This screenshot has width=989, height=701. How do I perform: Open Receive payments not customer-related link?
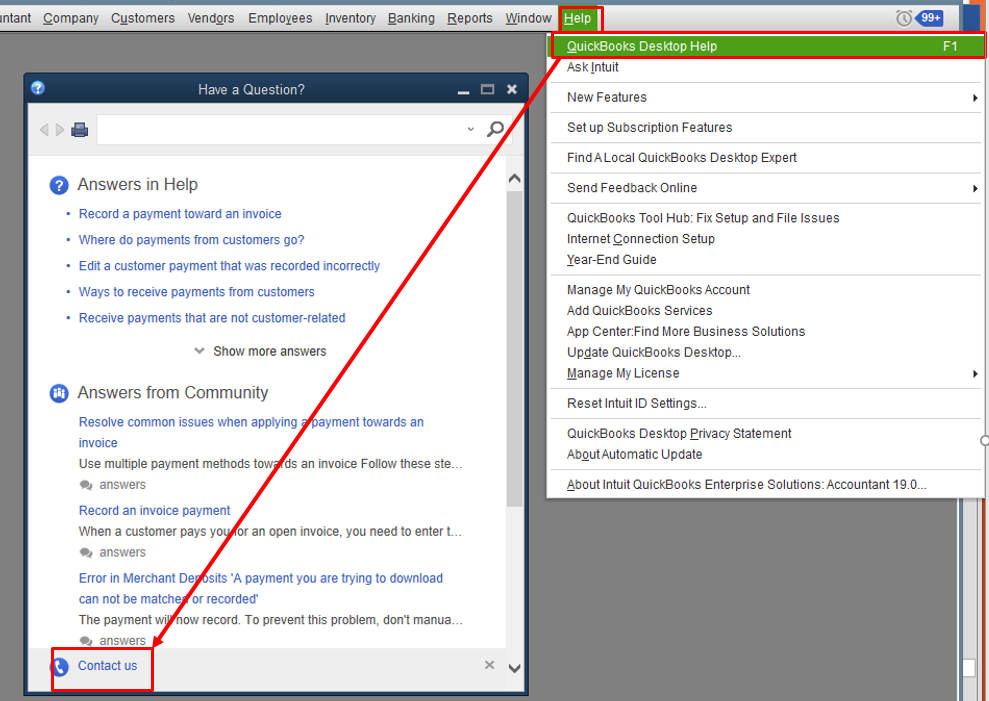click(212, 317)
